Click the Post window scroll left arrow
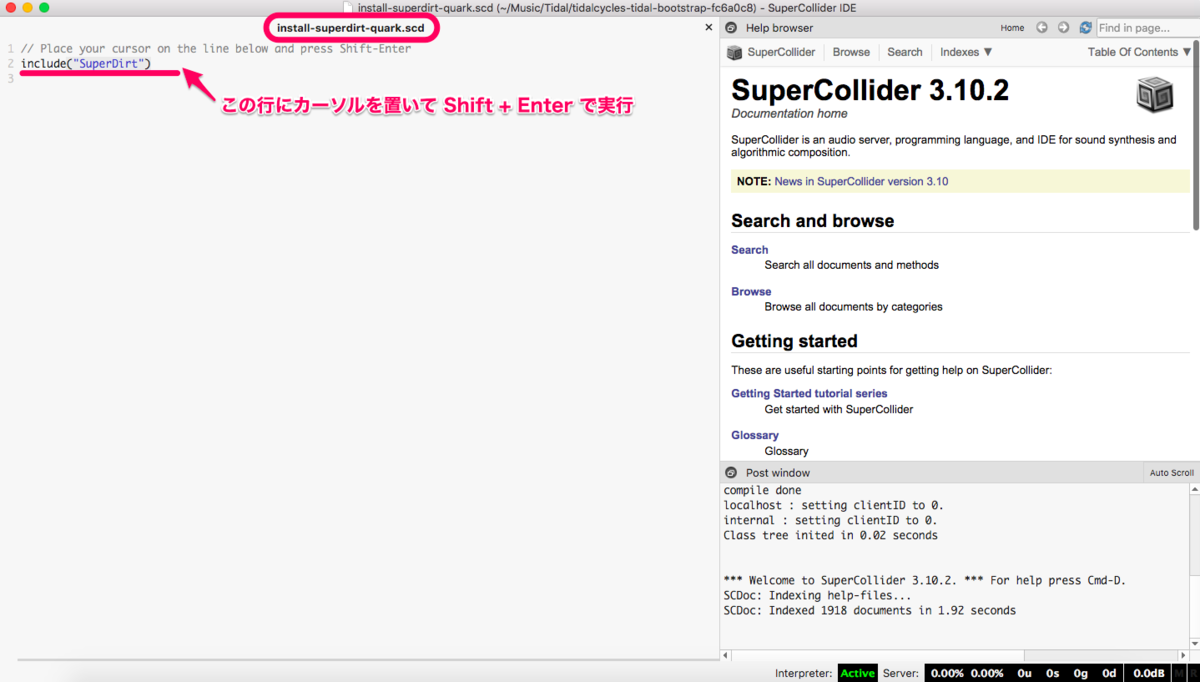The width and height of the screenshot is (1200, 682). (726, 655)
